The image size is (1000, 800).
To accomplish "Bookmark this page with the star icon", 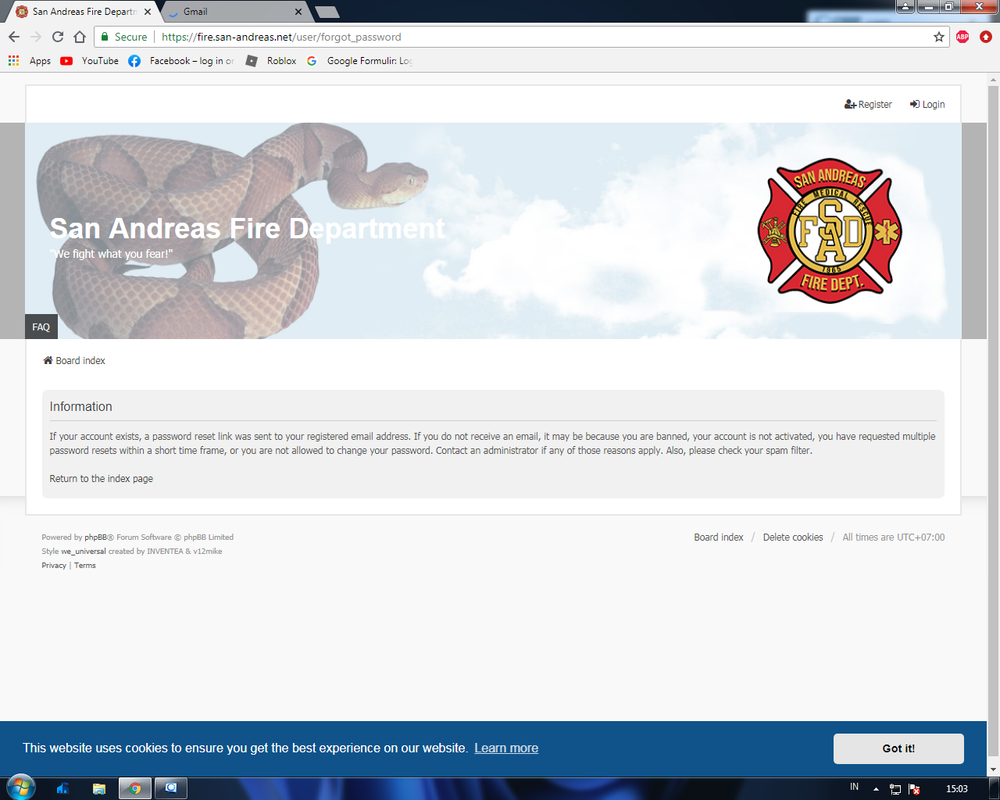I will 938,37.
